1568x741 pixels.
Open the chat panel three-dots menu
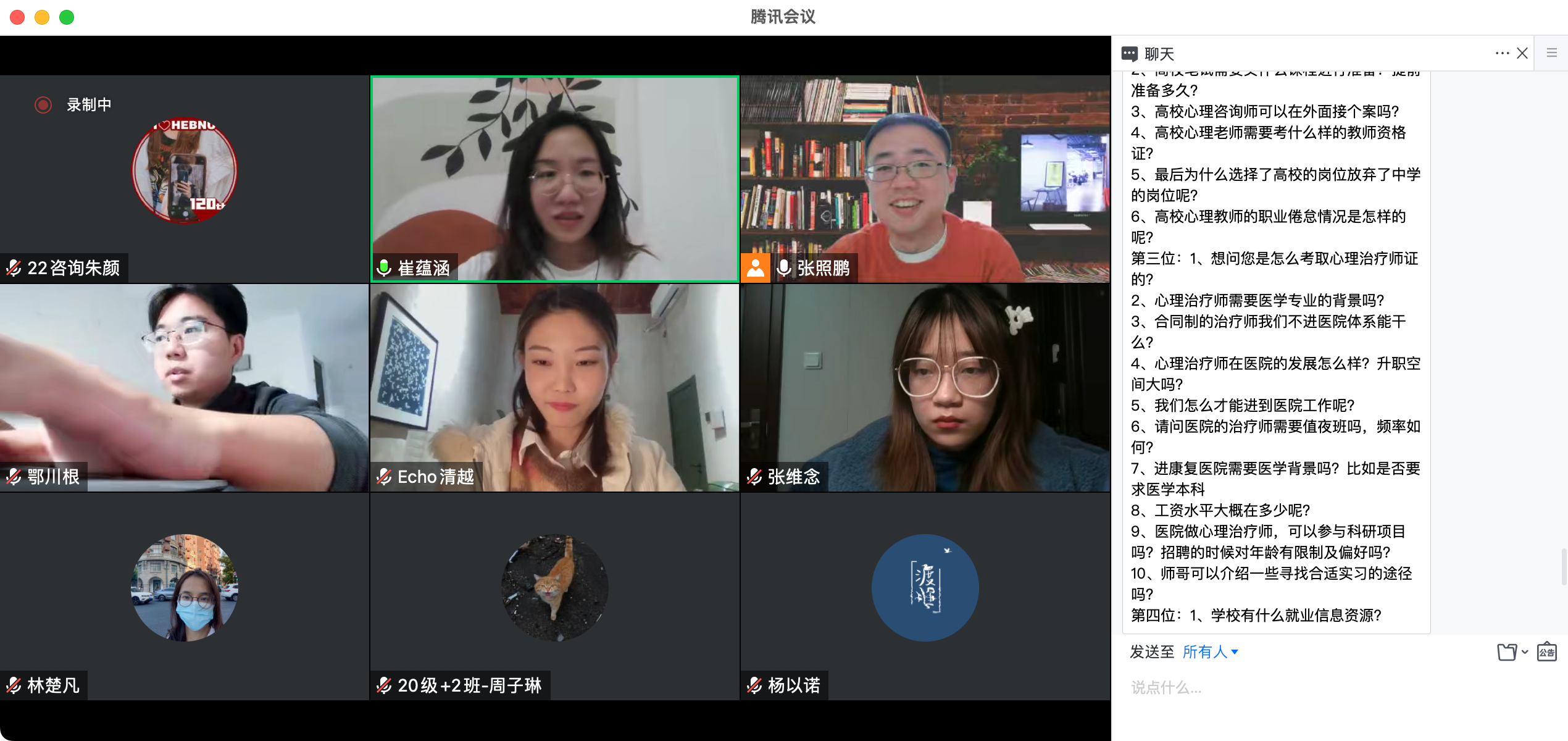pyautogui.click(x=1501, y=54)
